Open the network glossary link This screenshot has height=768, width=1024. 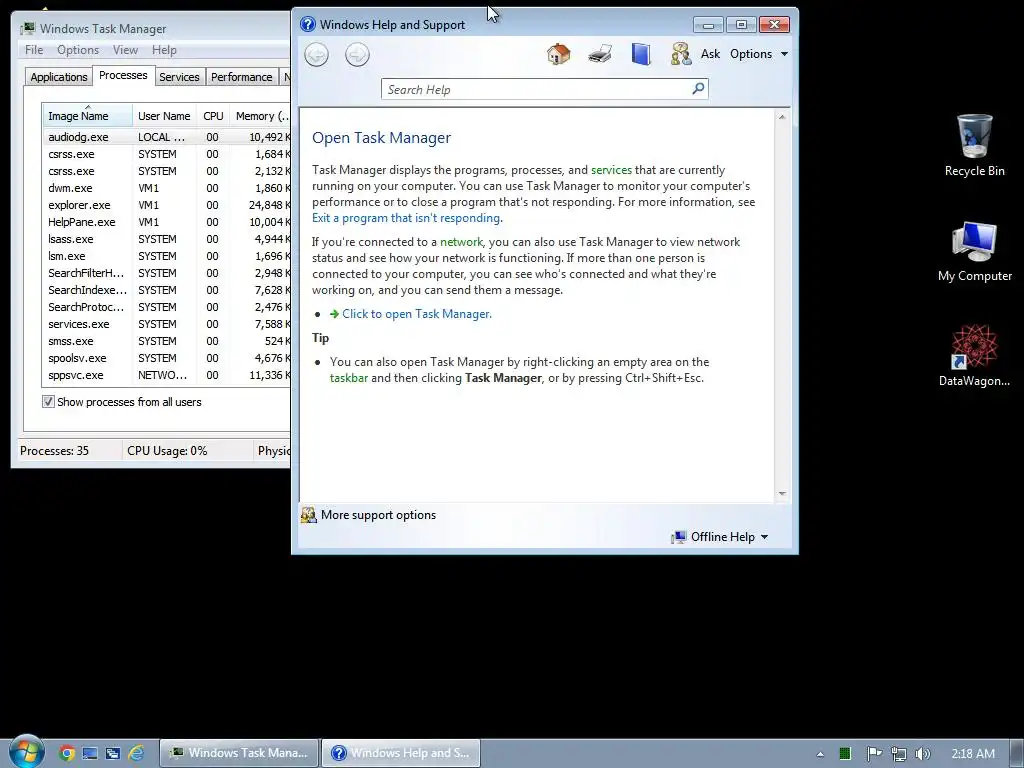tap(461, 242)
